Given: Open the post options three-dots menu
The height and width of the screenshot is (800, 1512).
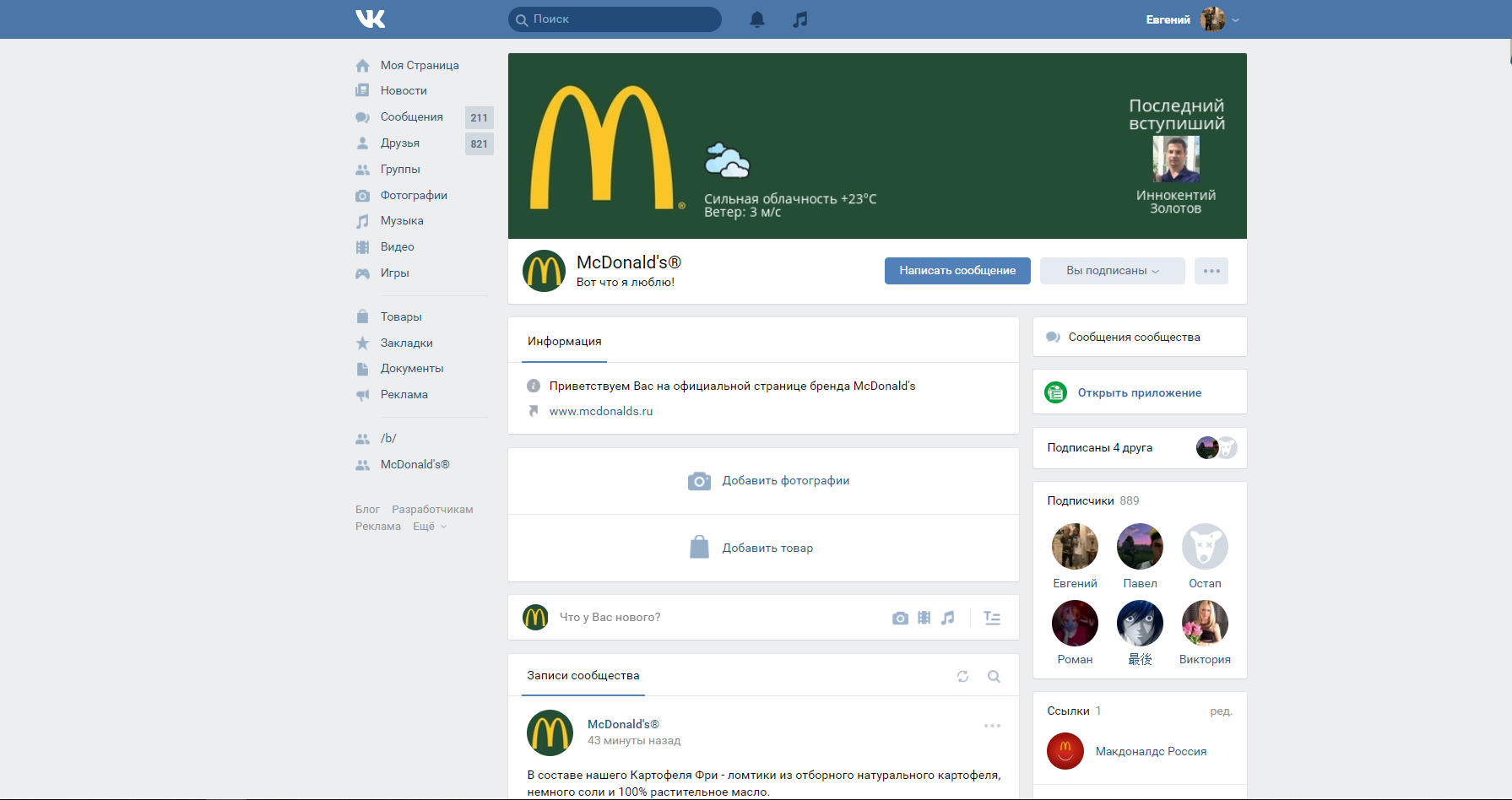Looking at the screenshot, I should point(992,726).
